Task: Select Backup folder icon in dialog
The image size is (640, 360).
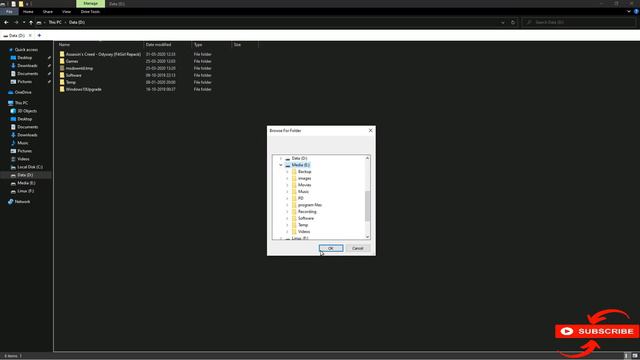Action: click(x=294, y=172)
